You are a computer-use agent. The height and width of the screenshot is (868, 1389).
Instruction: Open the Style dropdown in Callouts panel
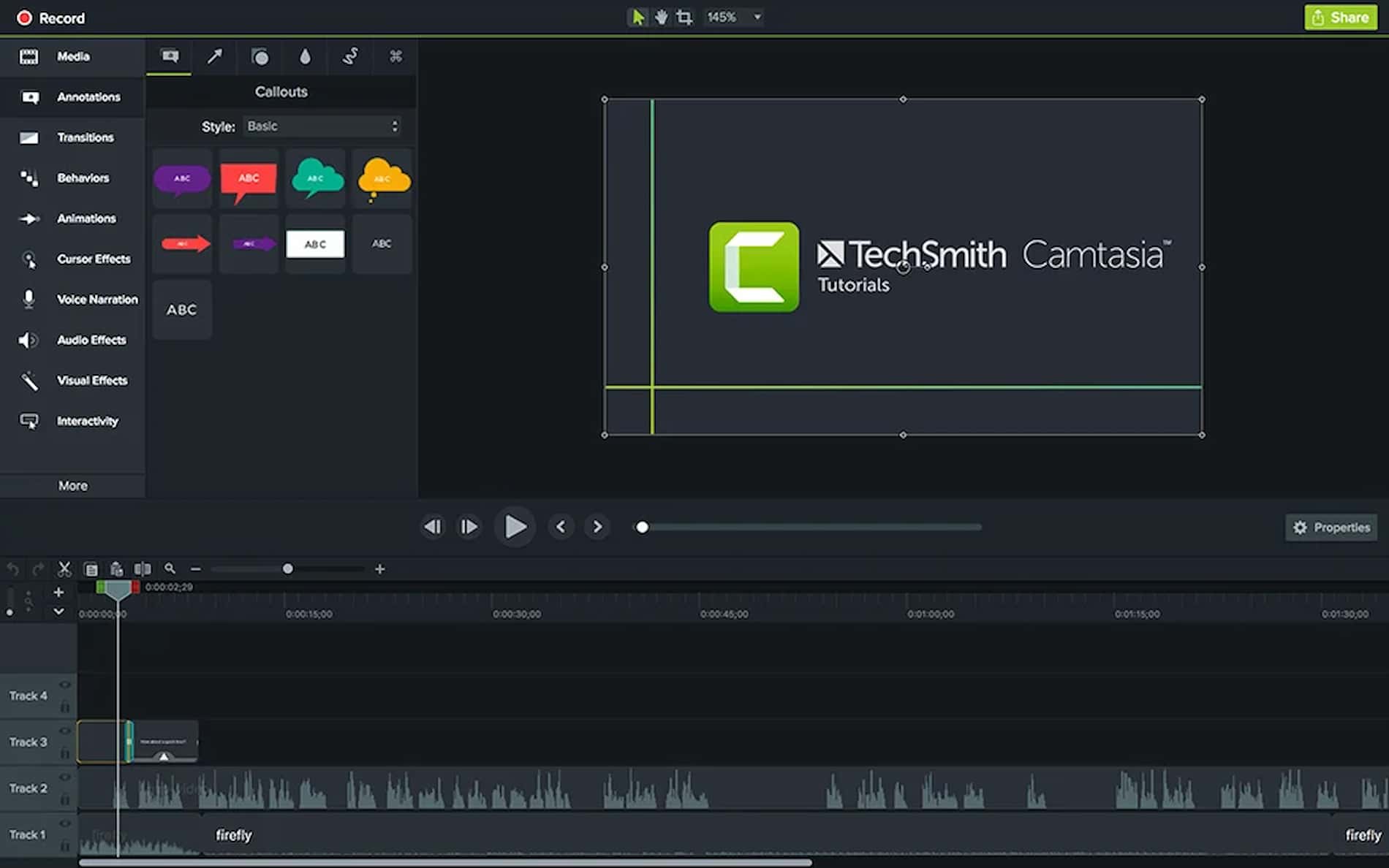(x=322, y=126)
